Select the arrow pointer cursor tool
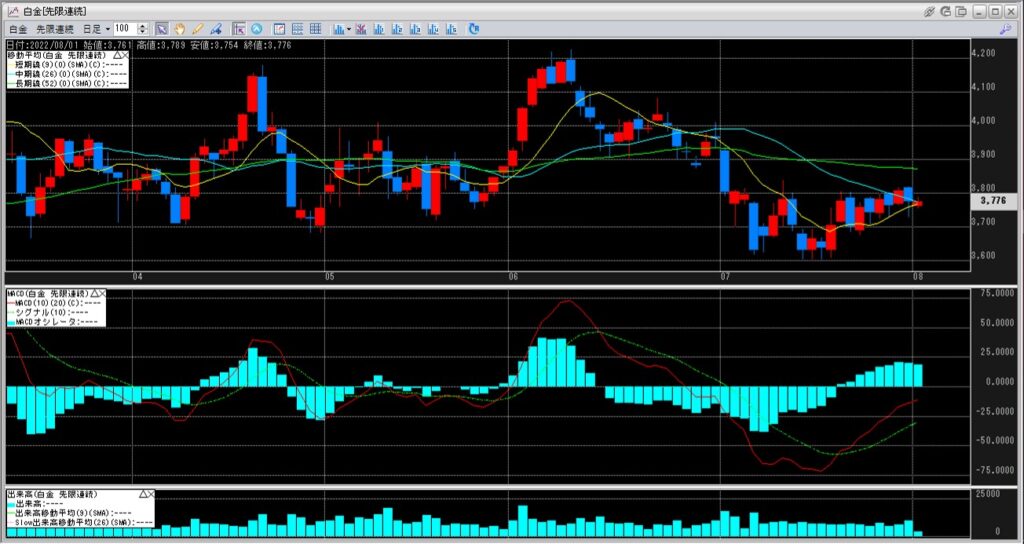 [x=161, y=29]
